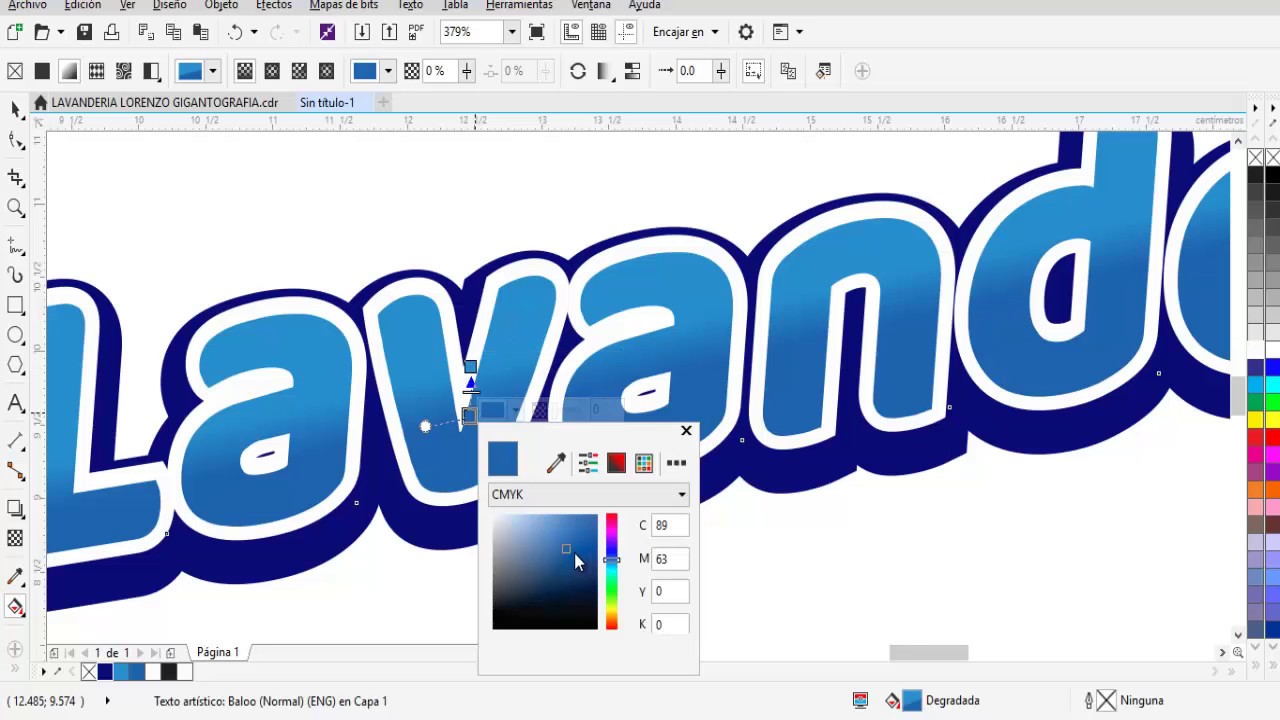Show color viewers red square in popup

[616, 462]
